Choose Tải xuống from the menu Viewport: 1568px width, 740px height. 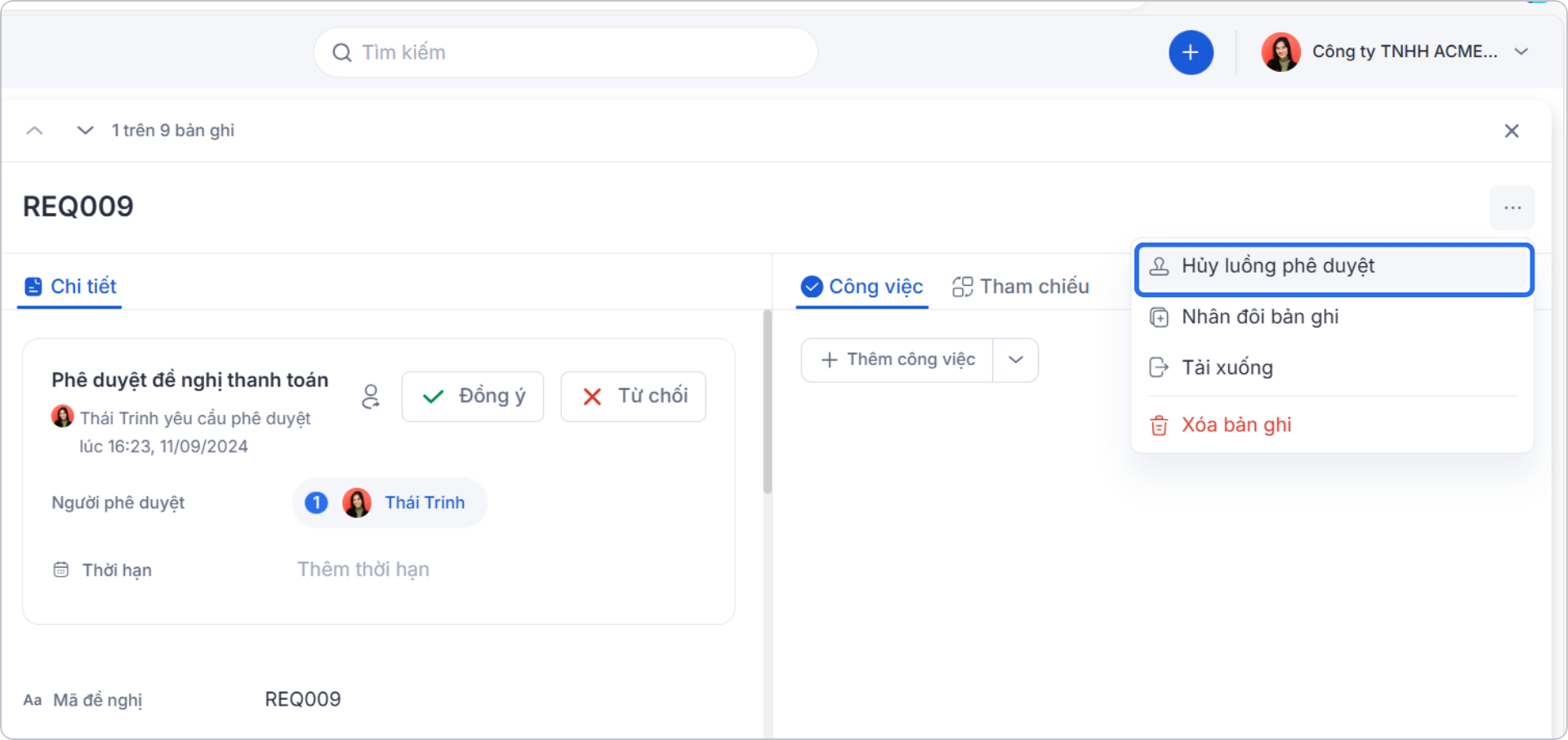1334,368
